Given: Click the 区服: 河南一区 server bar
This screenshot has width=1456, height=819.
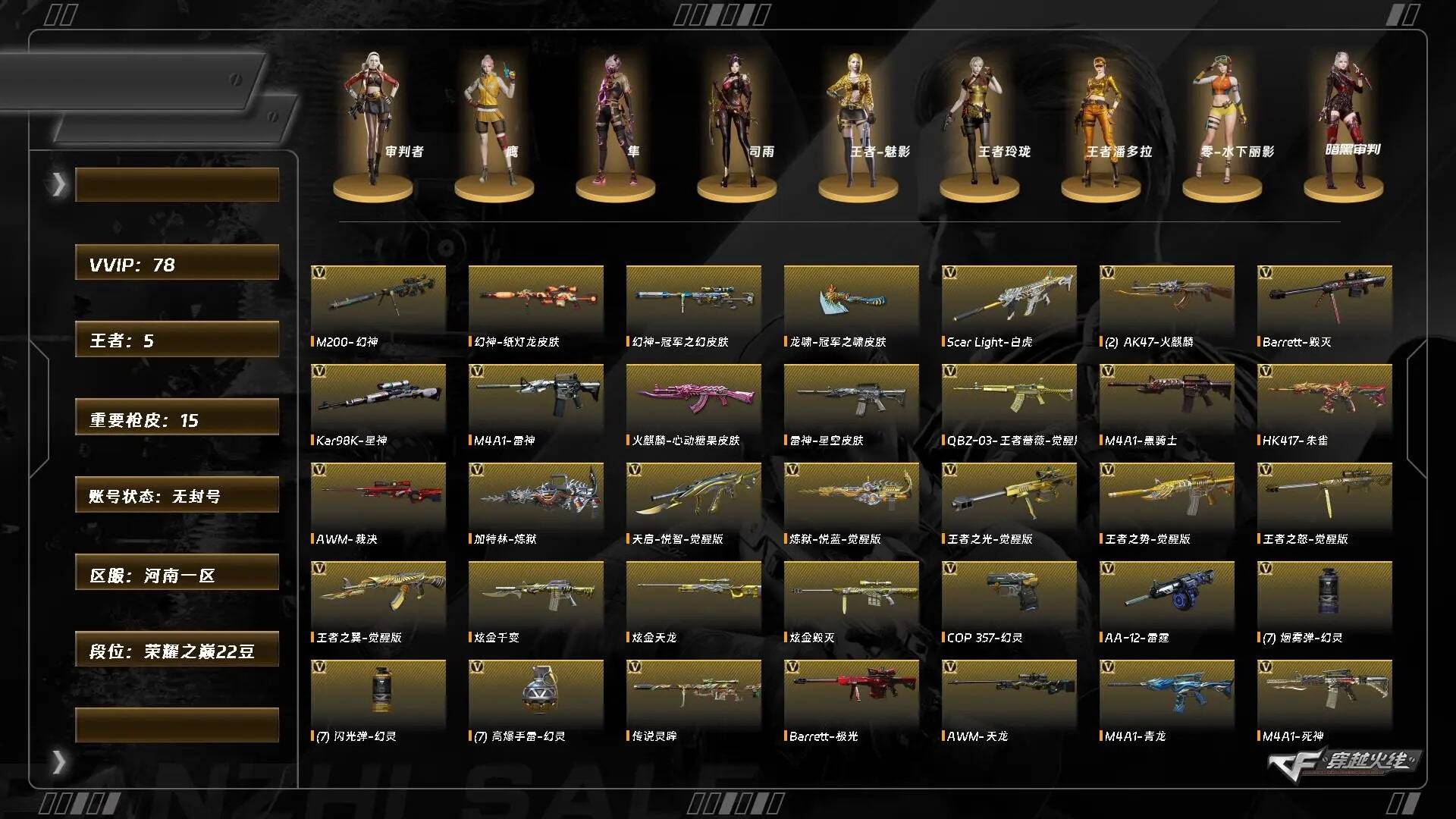Looking at the screenshot, I should (177, 573).
